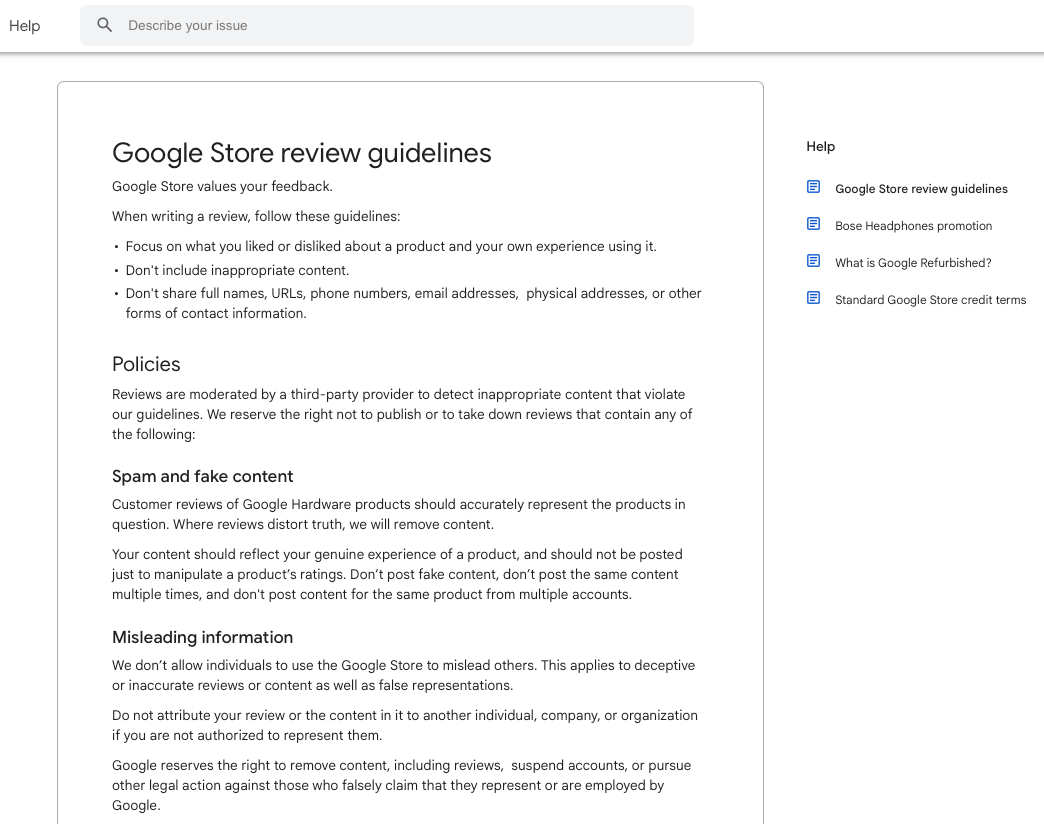Click the bullet starting Don't share full names
Viewport: 1044px width, 824px height.
413,304
